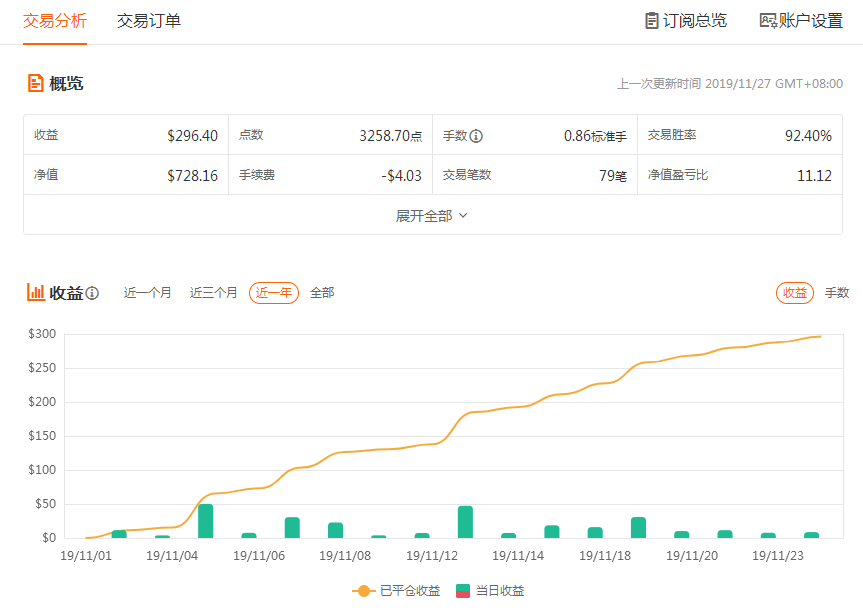Click the $300 y-axis label

[x=42, y=334]
